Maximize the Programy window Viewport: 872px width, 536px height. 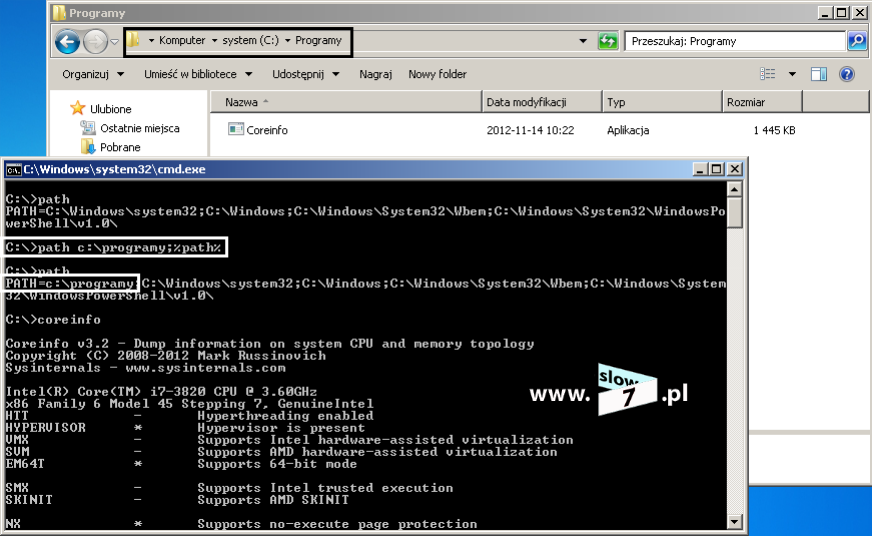tap(842, 12)
